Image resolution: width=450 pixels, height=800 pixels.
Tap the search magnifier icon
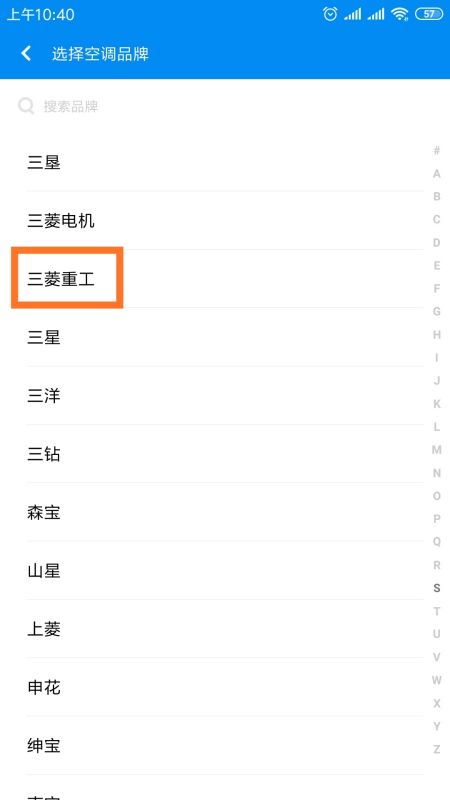26,106
